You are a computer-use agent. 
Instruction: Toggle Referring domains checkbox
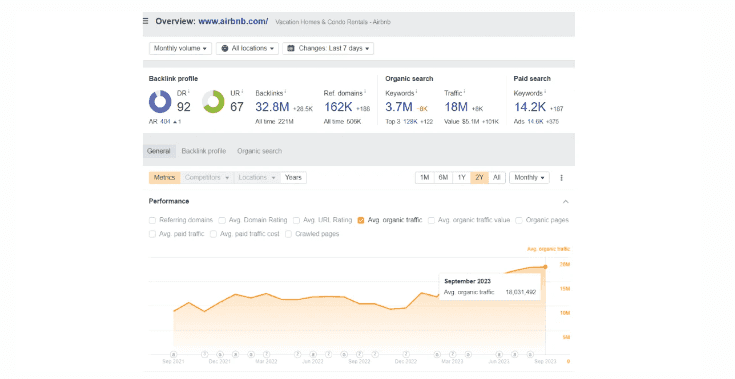click(x=152, y=220)
